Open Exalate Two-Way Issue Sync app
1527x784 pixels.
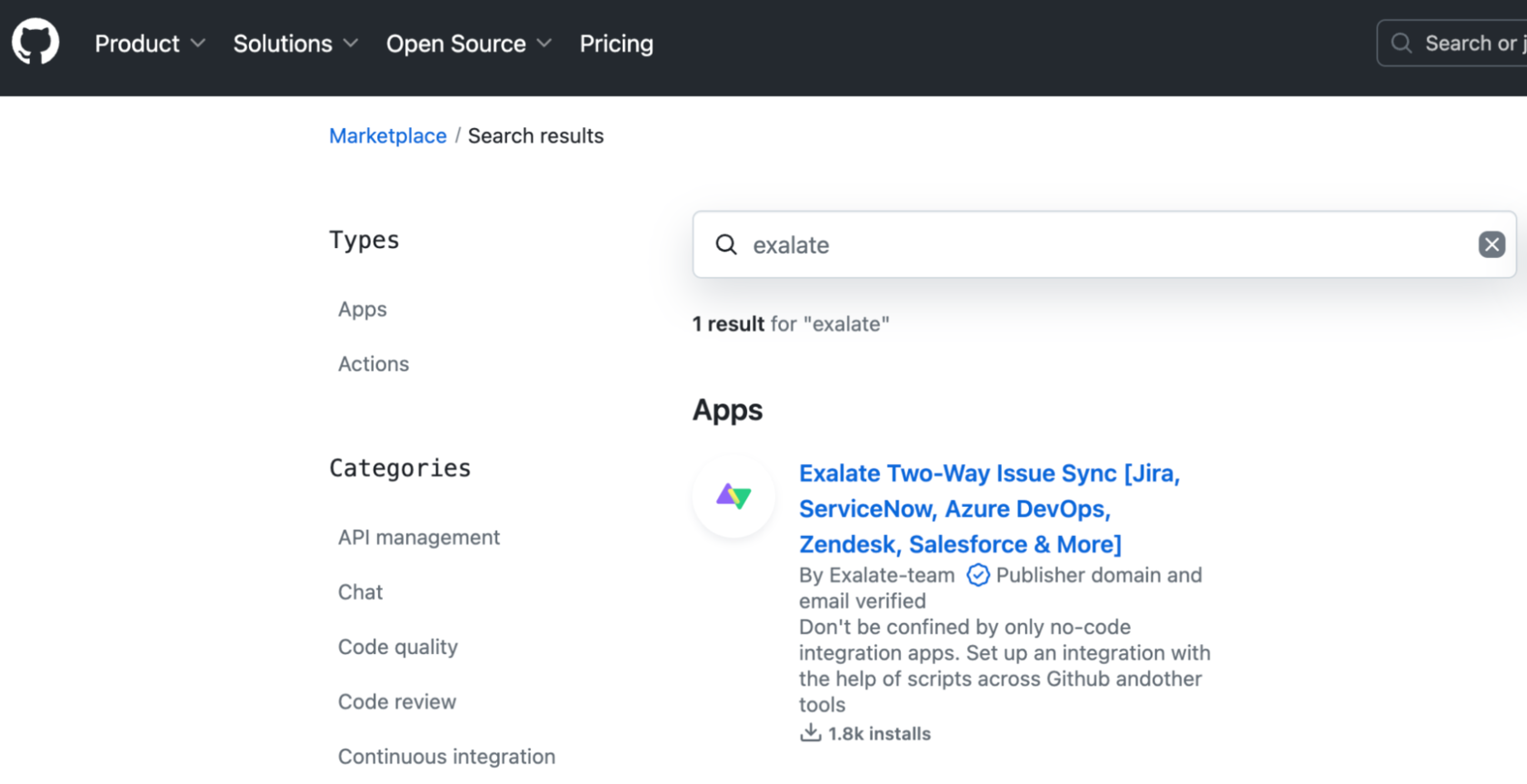pyautogui.click(x=989, y=509)
